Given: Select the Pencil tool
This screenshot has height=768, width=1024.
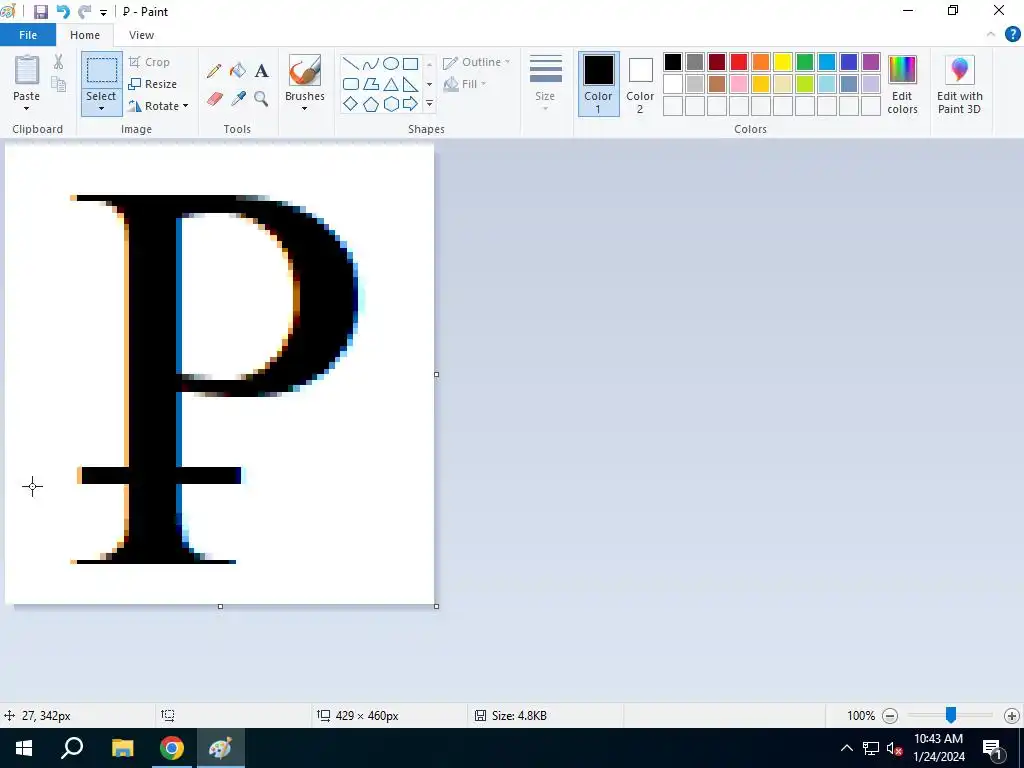Looking at the screenshot, I should [x=214, y=71].
